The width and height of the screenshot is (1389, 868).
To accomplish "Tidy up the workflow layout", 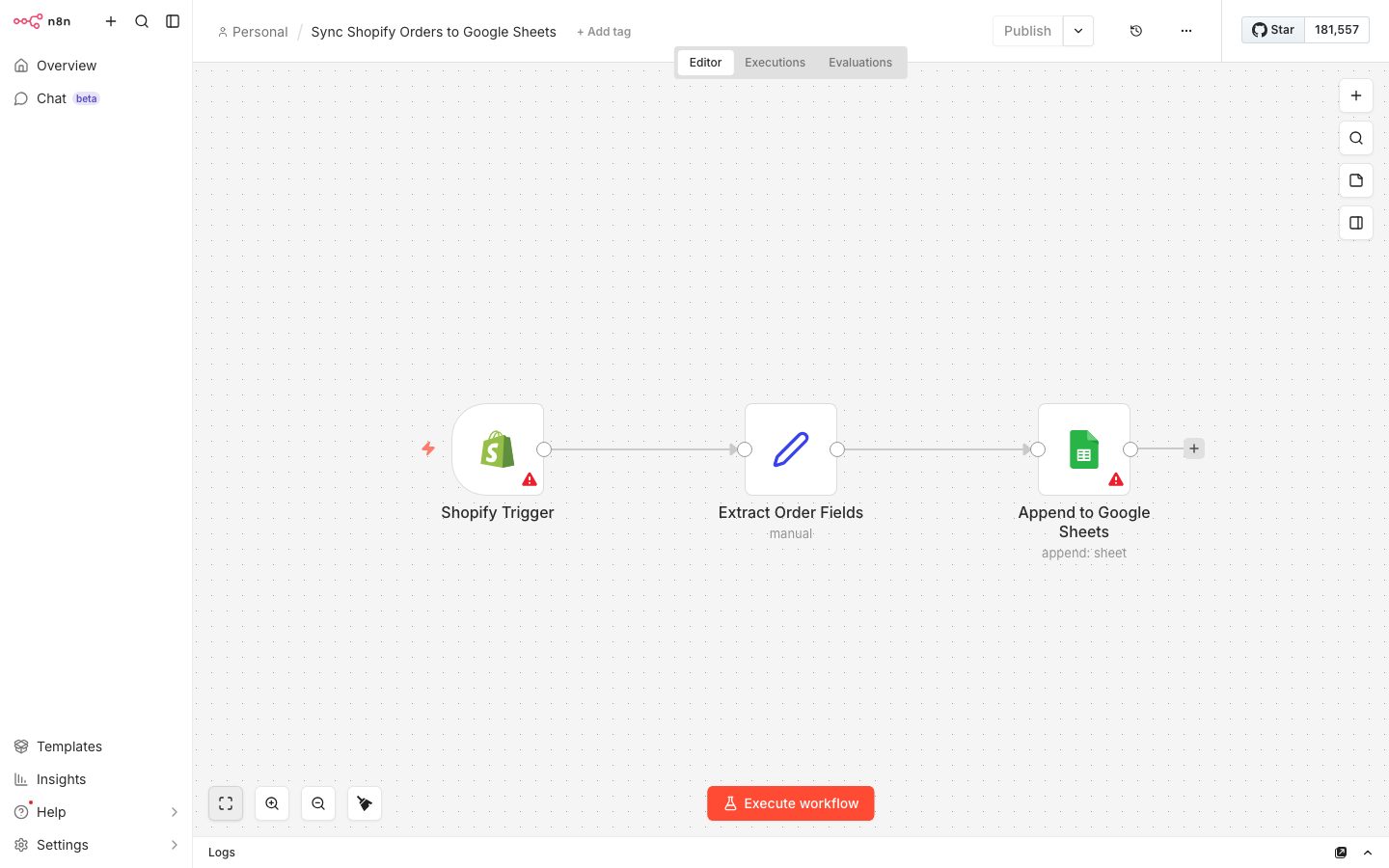I will (x=364, y=802).
